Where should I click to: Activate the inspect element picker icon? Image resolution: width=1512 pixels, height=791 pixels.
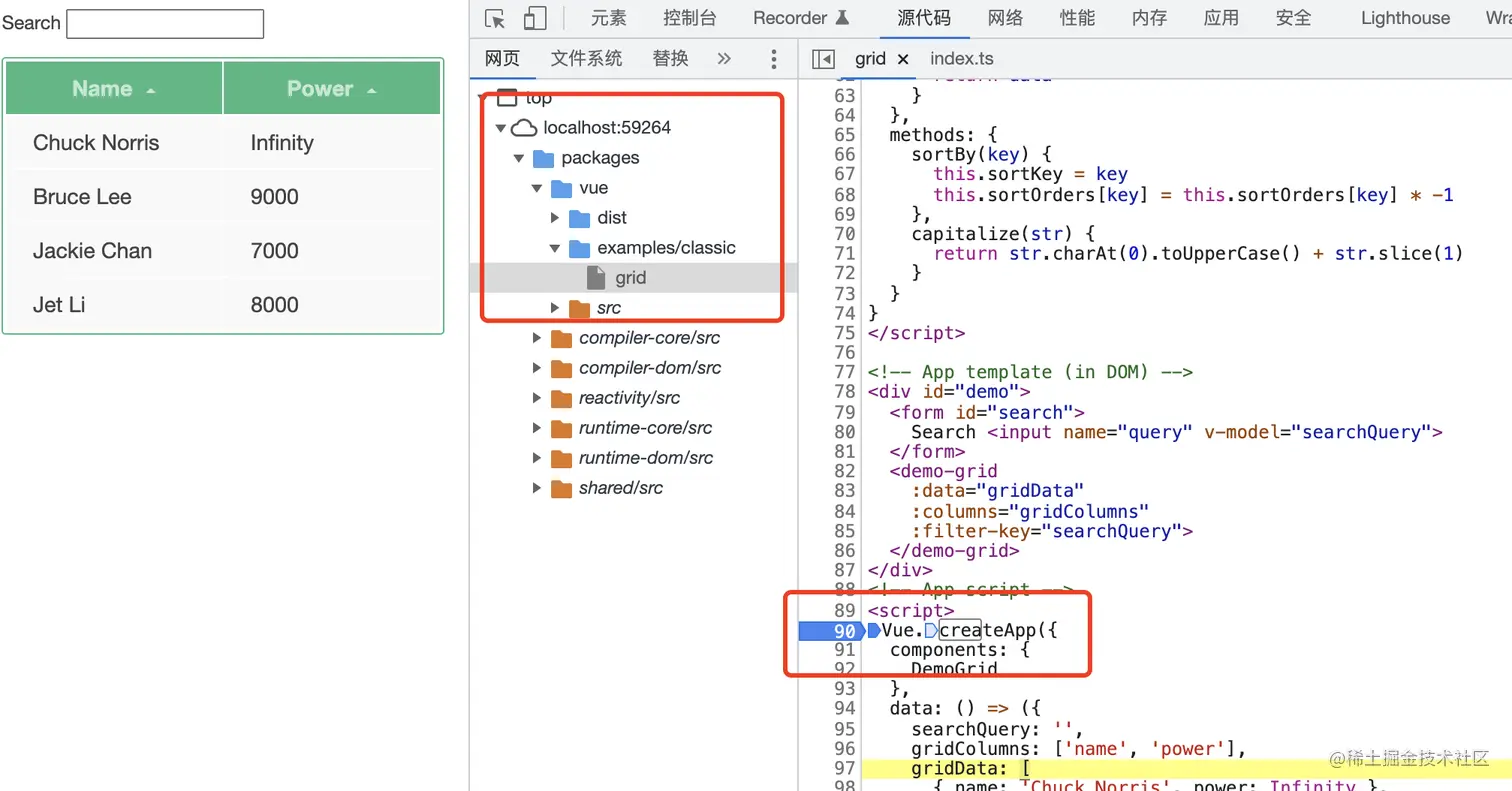495,18
